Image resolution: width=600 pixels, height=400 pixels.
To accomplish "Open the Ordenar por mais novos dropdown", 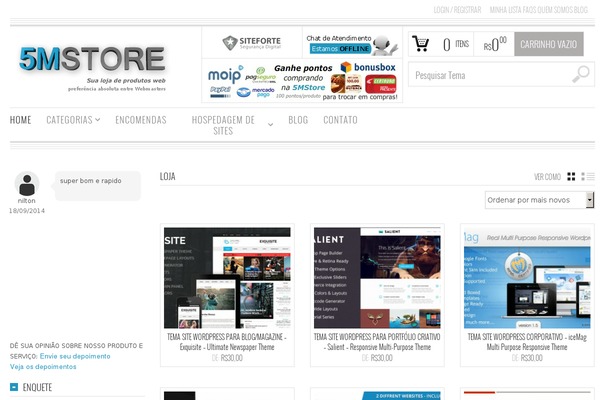I will click(x=540, y=200).
